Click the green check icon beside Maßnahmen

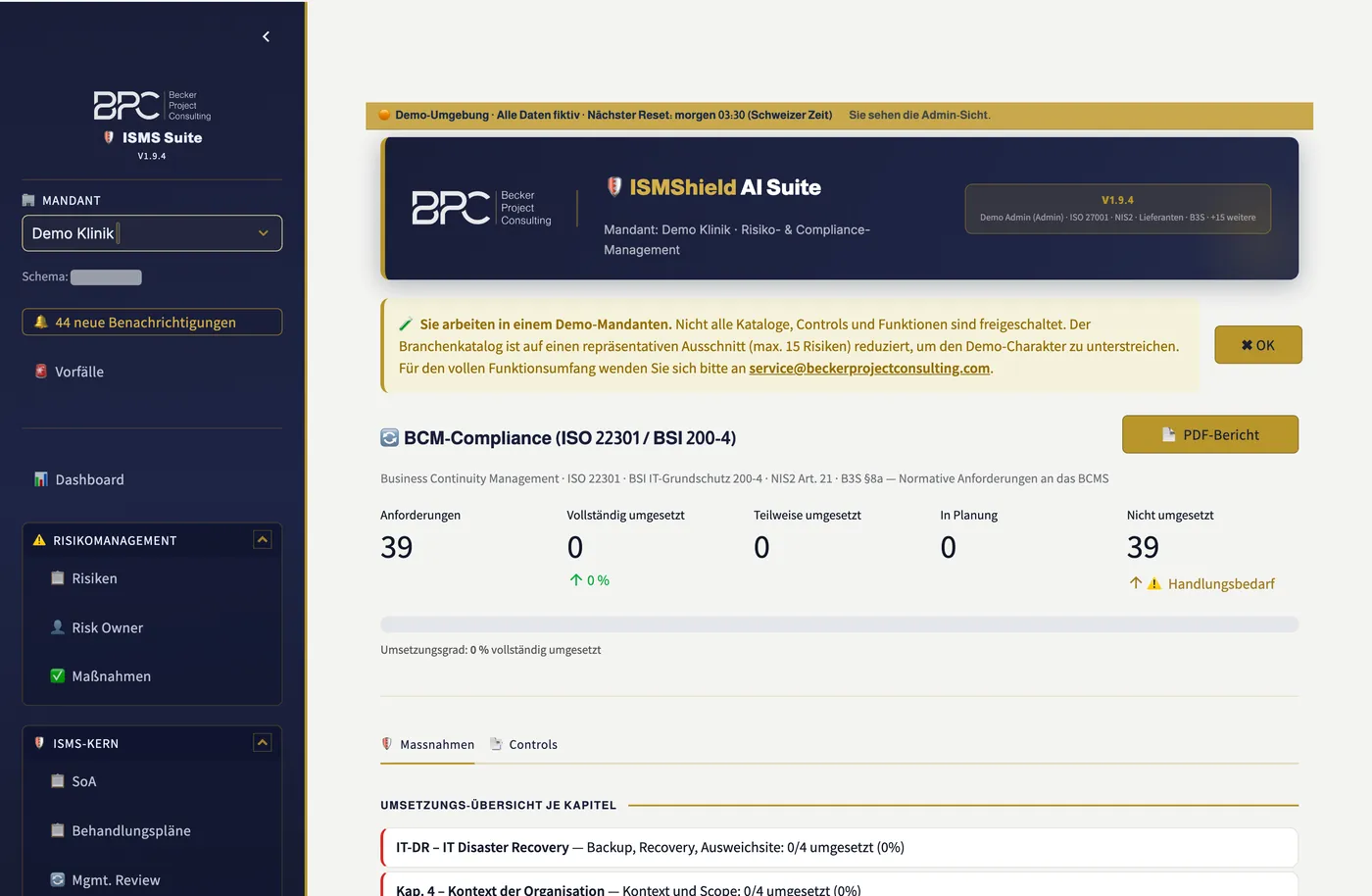(x=58, y=675)
